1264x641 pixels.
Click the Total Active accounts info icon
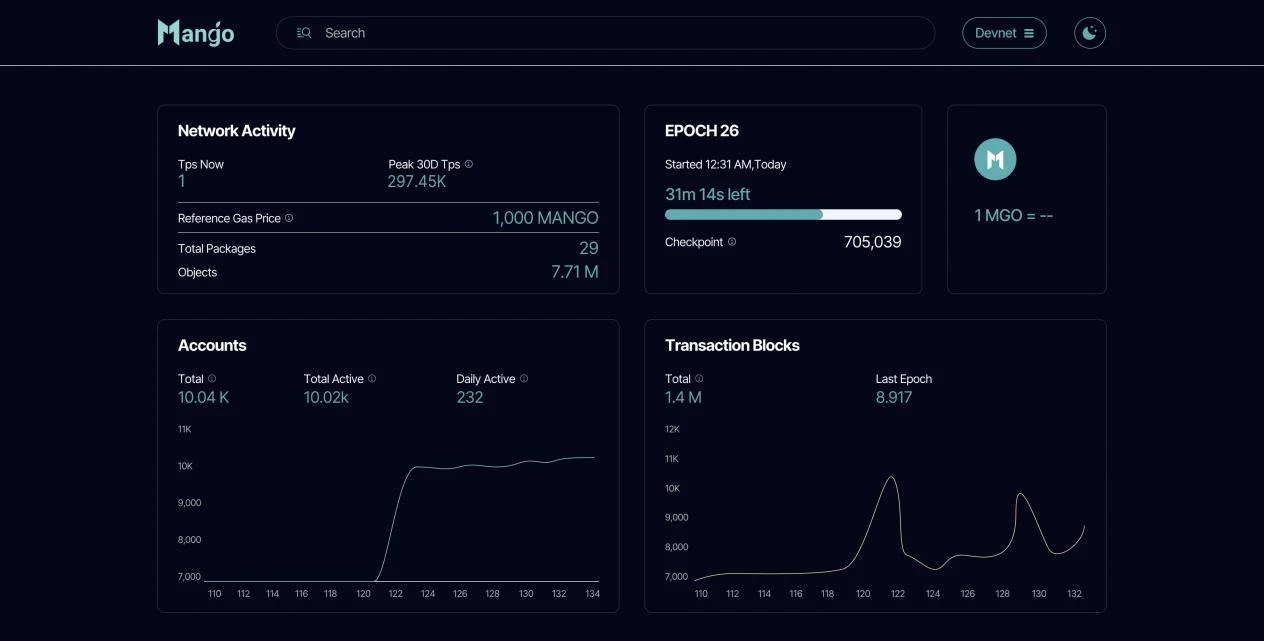click(371, 378)
